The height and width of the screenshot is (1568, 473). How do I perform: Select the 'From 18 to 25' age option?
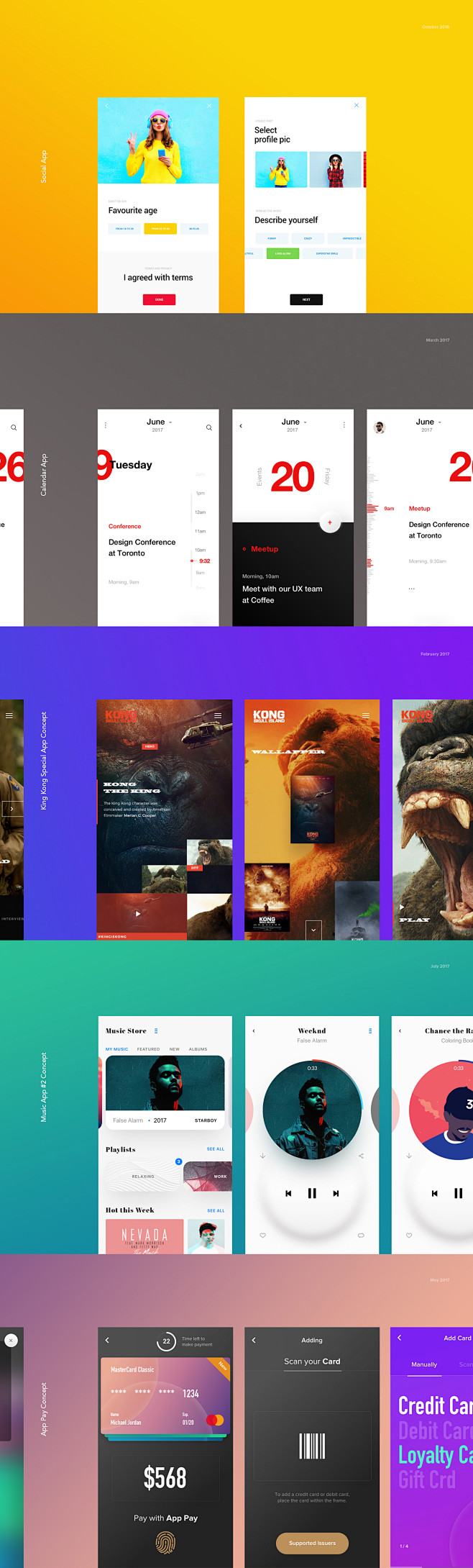click(x=124, y=229)
